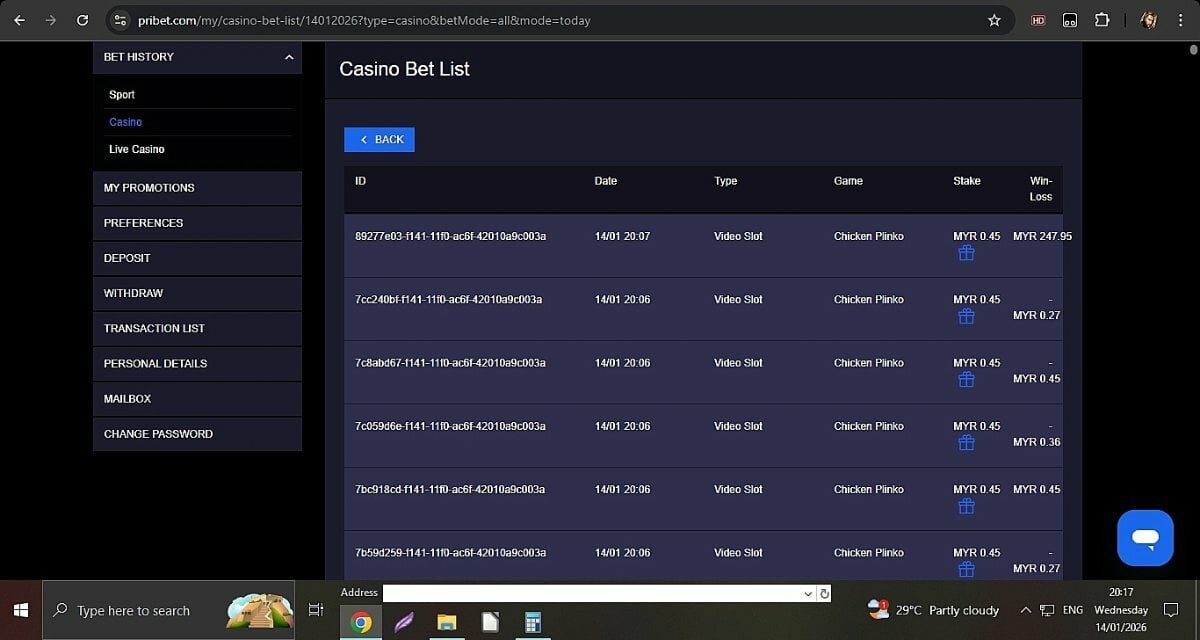Open the taskbar Address dropdown arrow

click(x=808, y=593)
